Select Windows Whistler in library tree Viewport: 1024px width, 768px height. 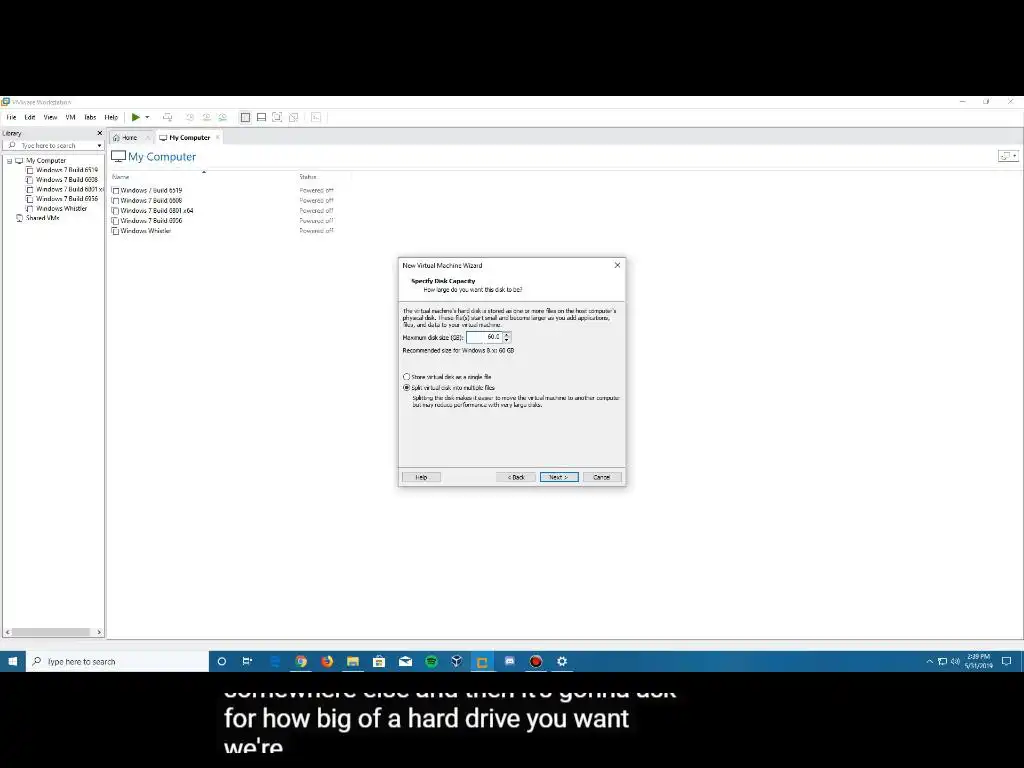click(61, 209)
